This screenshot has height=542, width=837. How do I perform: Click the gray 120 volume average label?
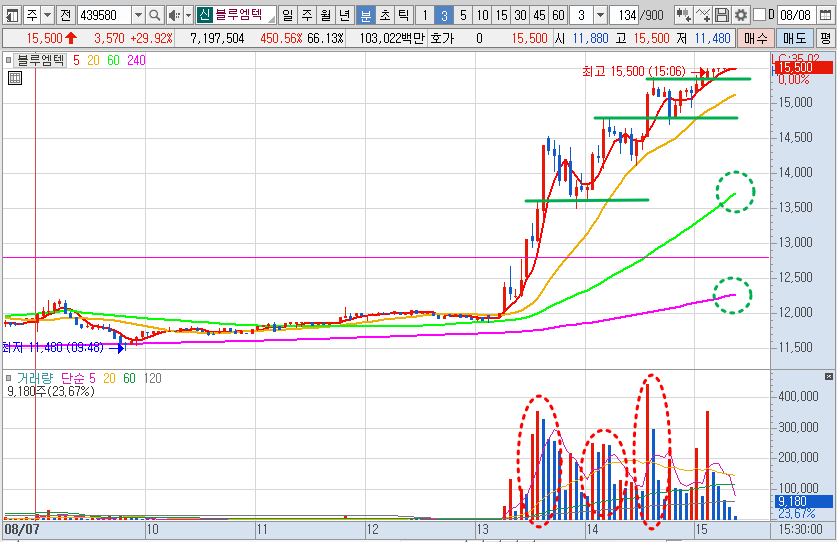(153, 378)
